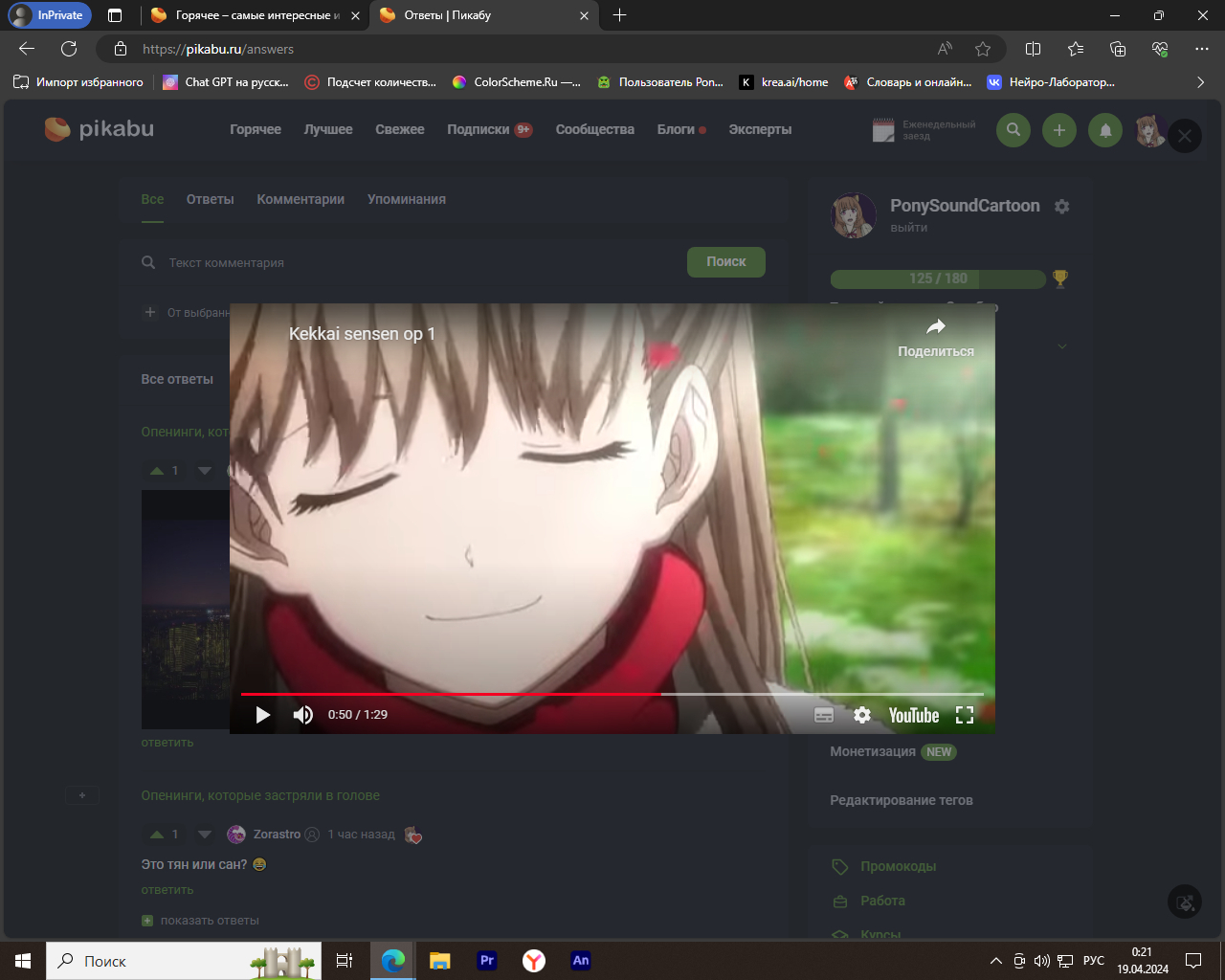Open Edge favorites list icon
The width and height of the screenshot is (1225, 980).
pyautogui.click(x=1076, y=49)
